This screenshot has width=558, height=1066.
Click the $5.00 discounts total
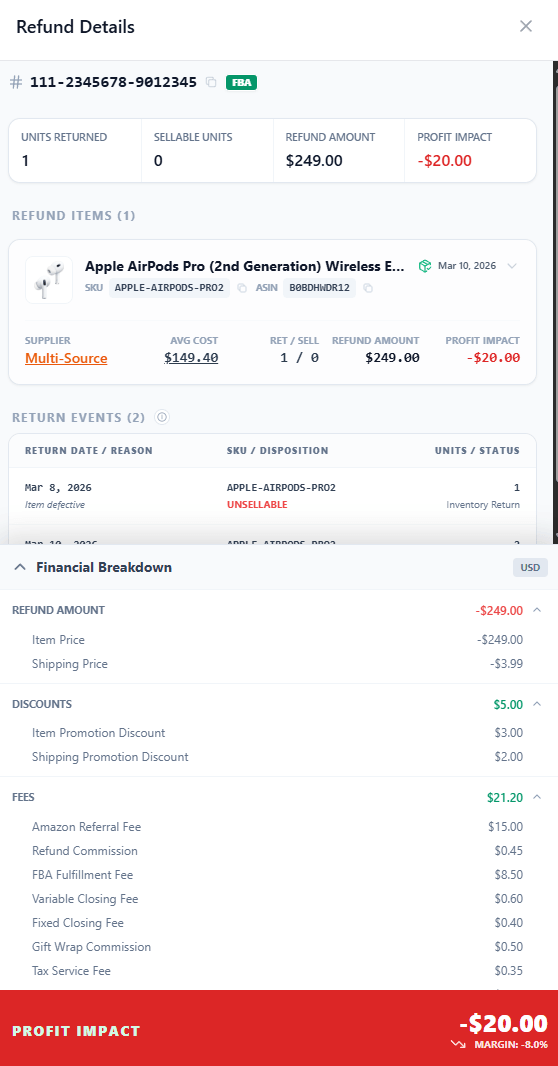pos(508,704)
